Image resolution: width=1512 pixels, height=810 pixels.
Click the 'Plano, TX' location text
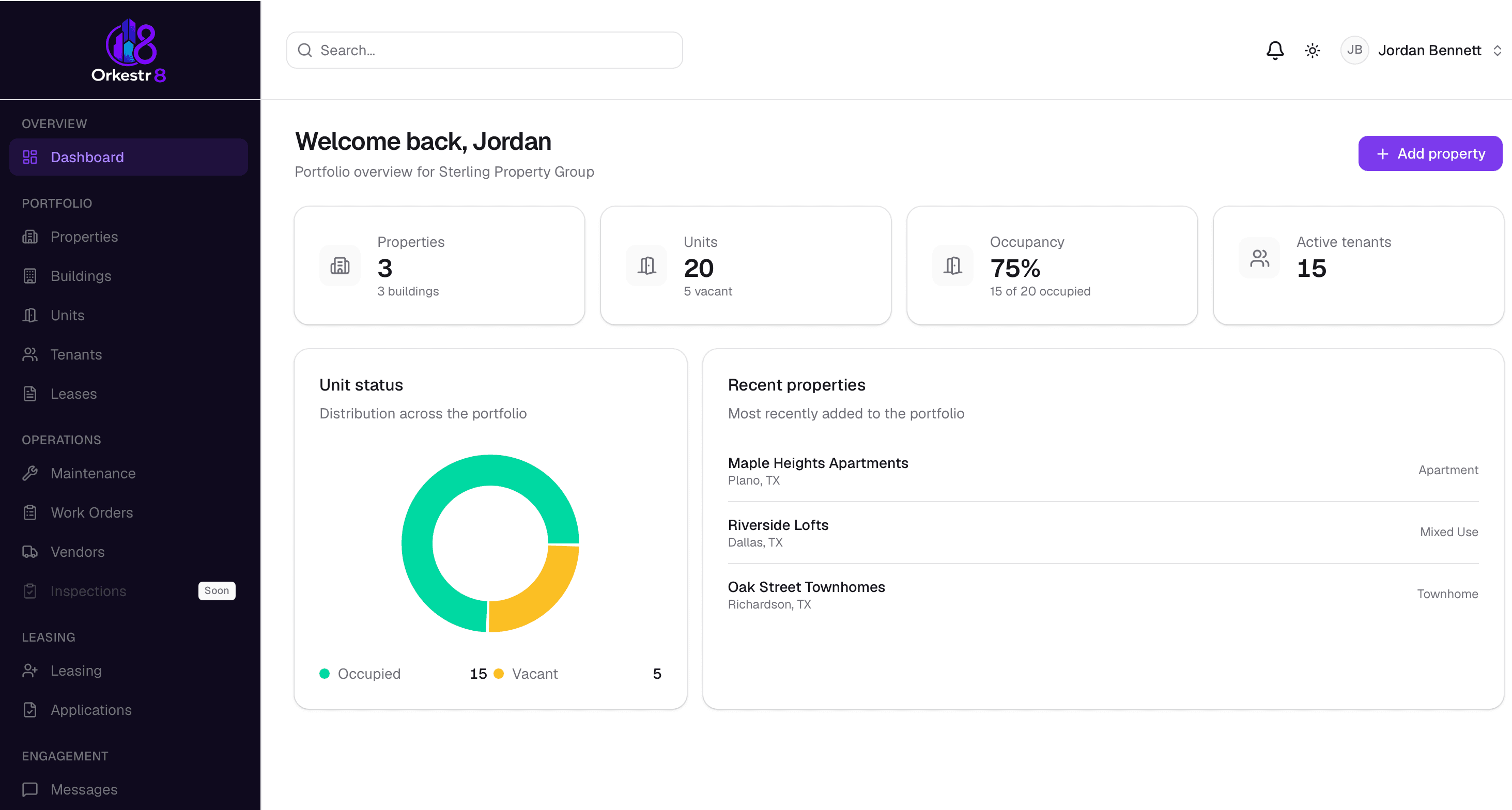pos(753,481)
